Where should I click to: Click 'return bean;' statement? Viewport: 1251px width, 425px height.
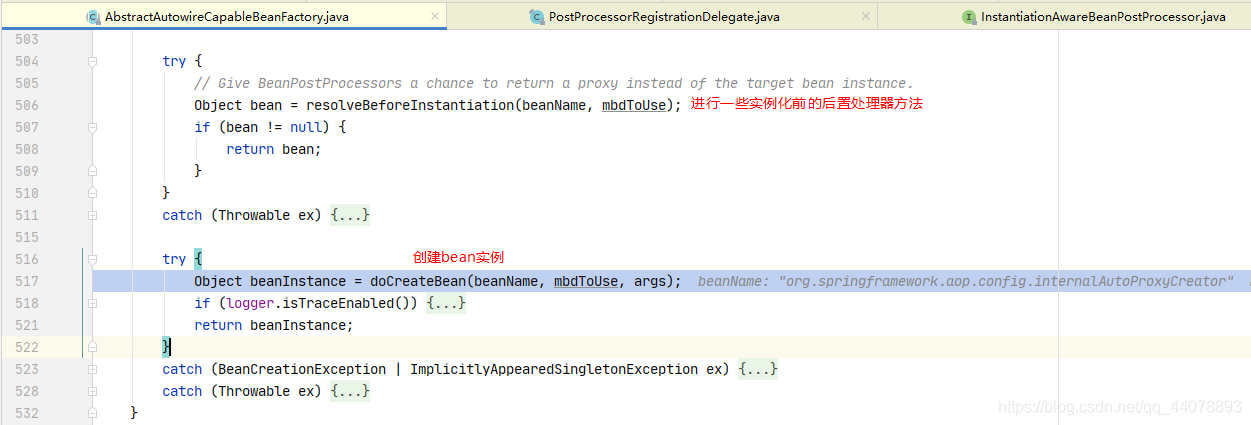click(x=274, y=149)
